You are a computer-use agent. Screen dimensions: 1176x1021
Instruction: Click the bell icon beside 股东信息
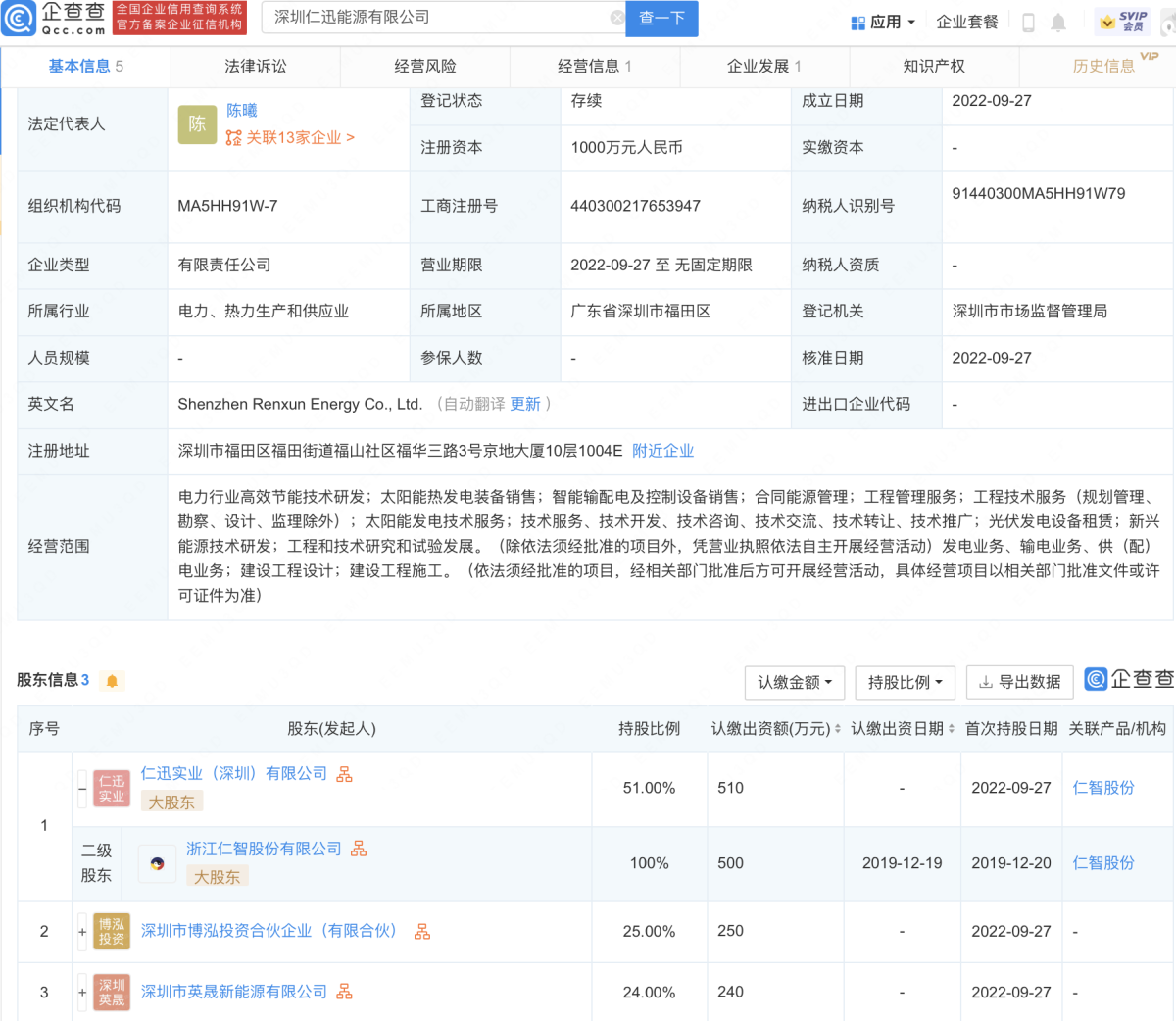click(112, 681)
